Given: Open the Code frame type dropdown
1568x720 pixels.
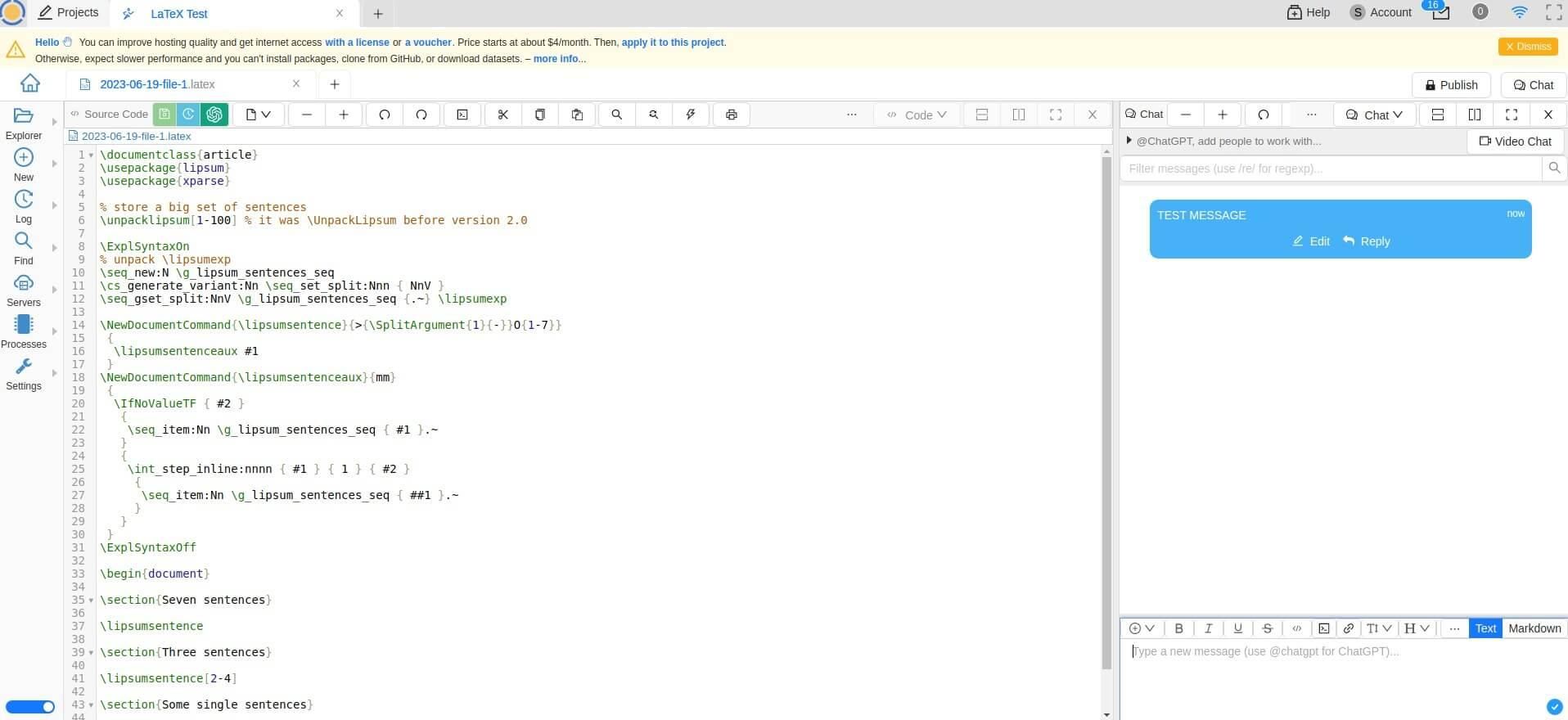Looking at the screenshot, I should click(917, 115).
